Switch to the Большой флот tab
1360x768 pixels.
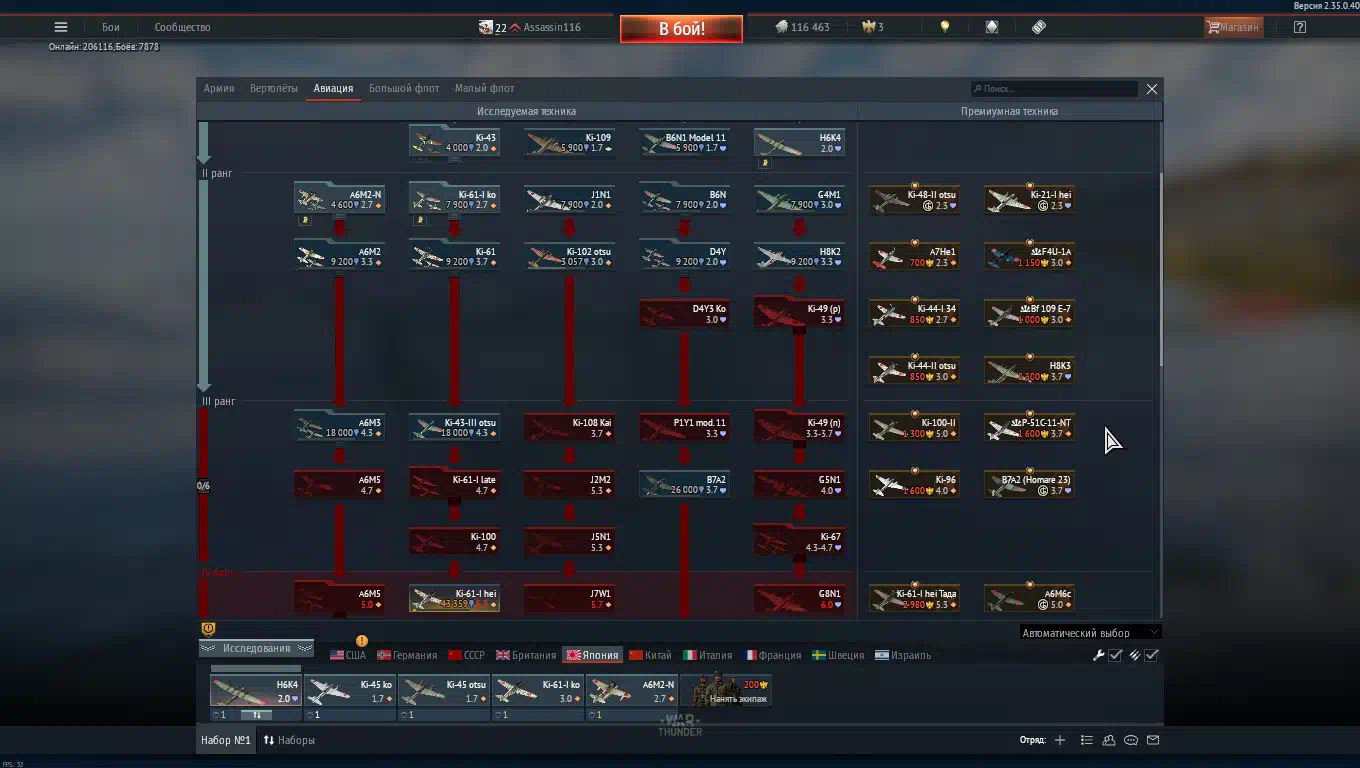click(404, 88)
